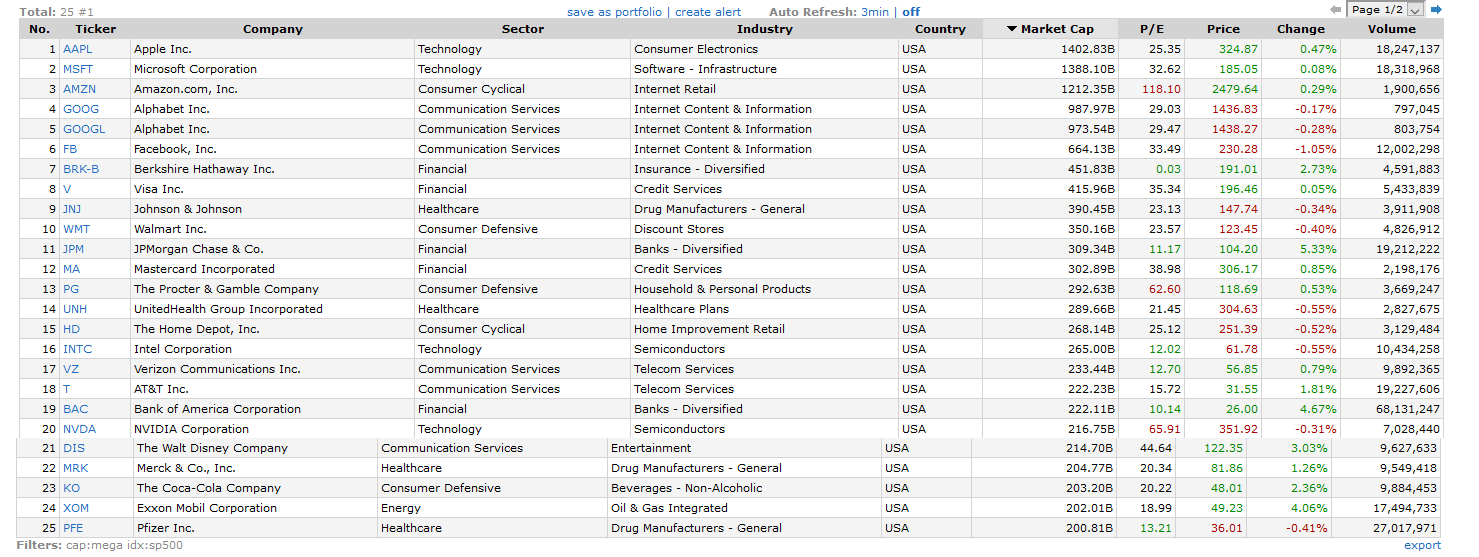Sort by P/E column header
The width and height of the screenshot is (1479, 557).
pos(1152,29)
